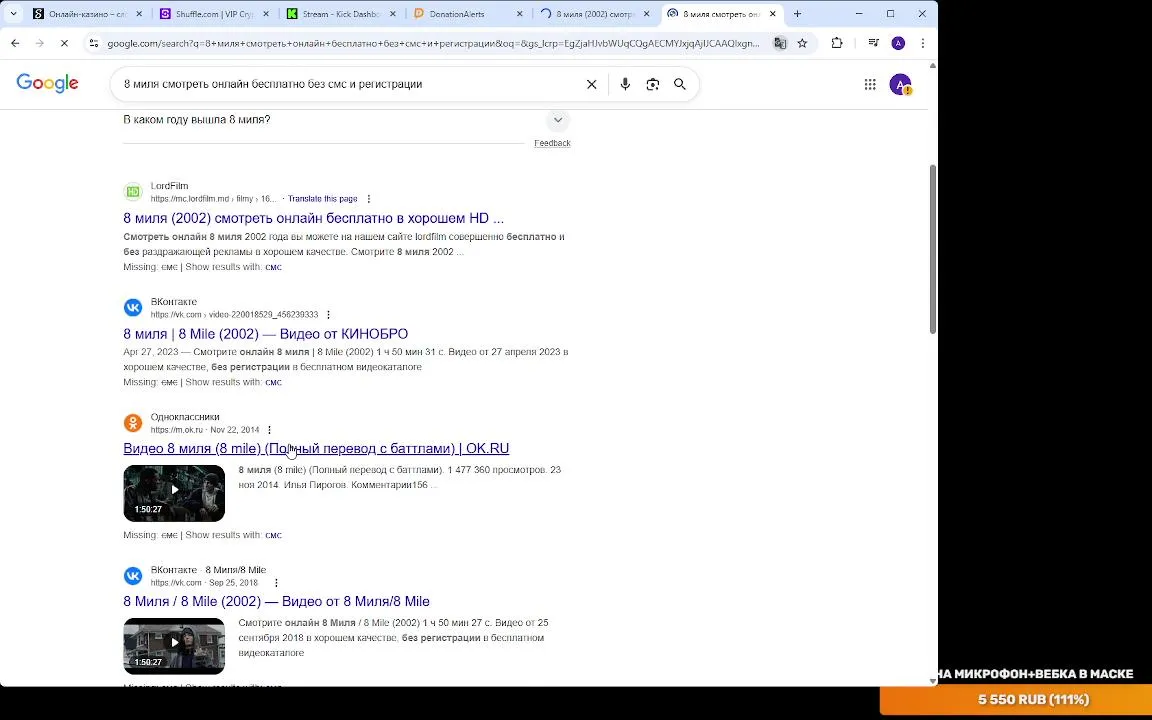Viewport: 1152px width, 720px height.
Task: Open Chrome profile avatar in toolbar
Action: [898, 43]
